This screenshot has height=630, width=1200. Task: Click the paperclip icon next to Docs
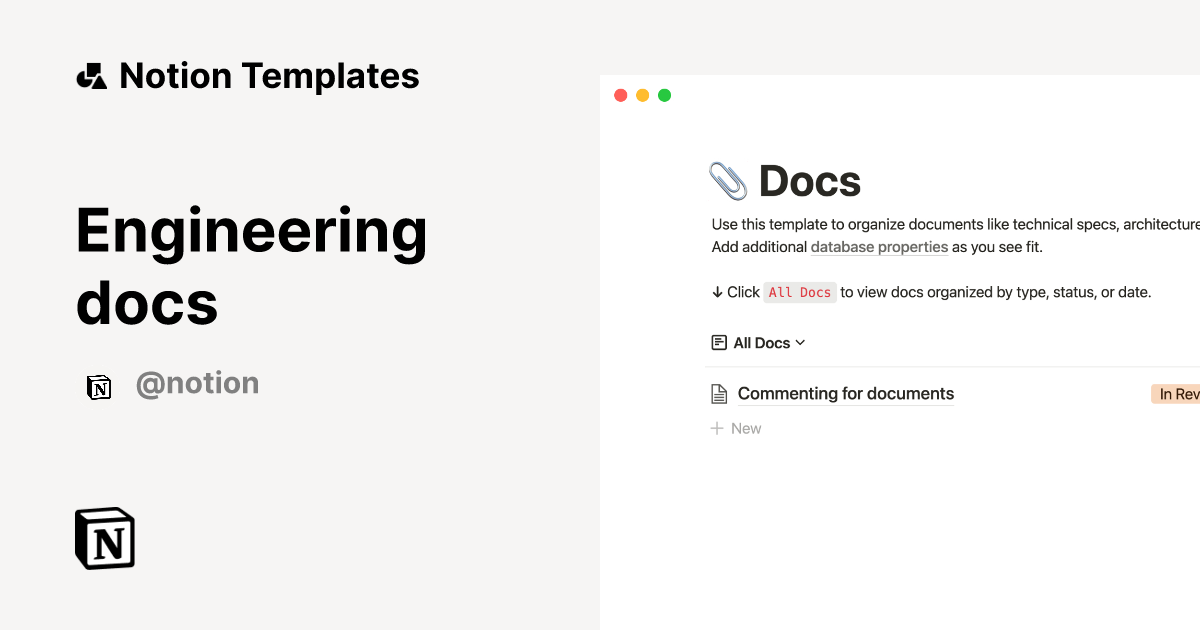[728, 181]
